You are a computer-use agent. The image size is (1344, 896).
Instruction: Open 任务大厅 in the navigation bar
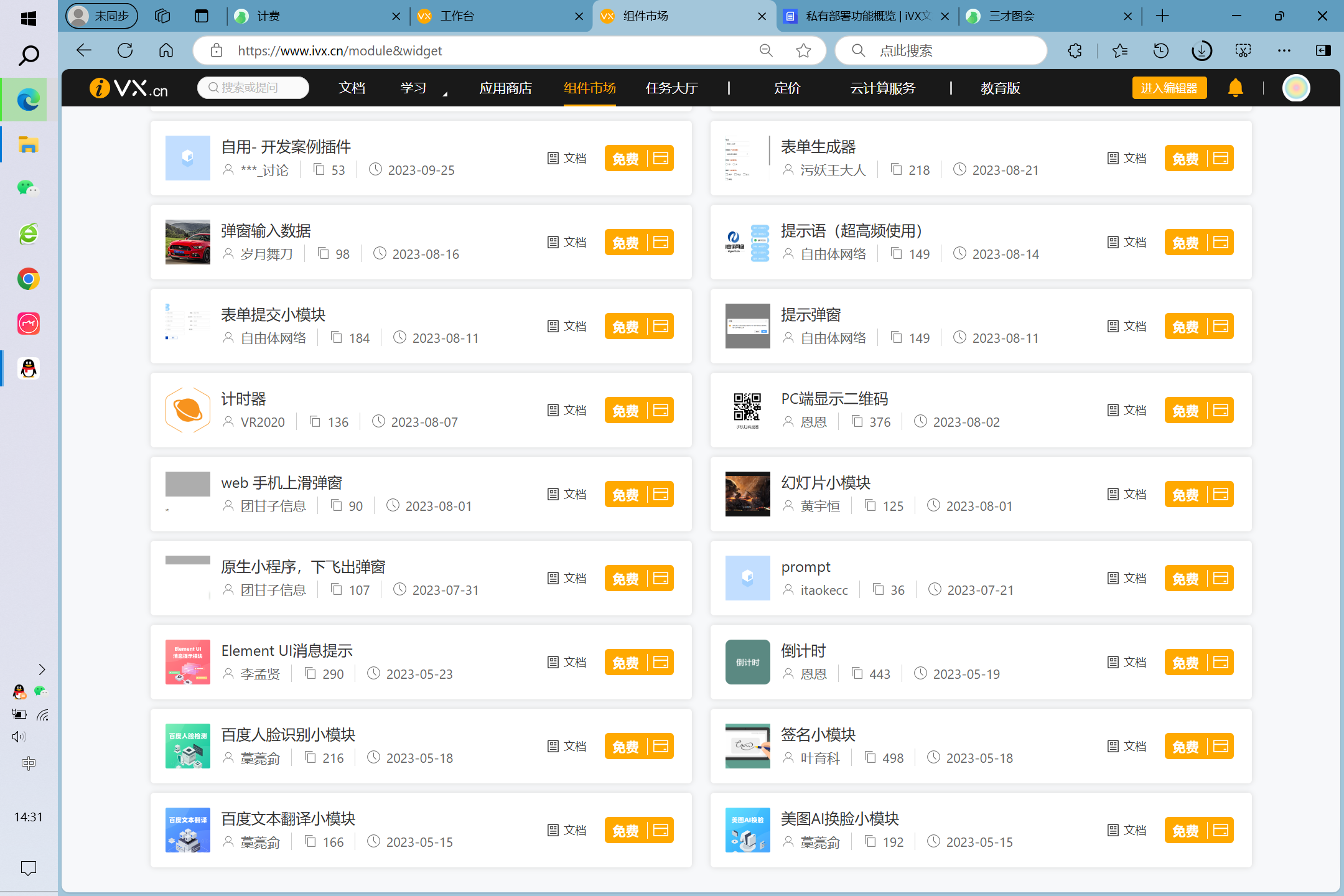(x=672, y=88)
